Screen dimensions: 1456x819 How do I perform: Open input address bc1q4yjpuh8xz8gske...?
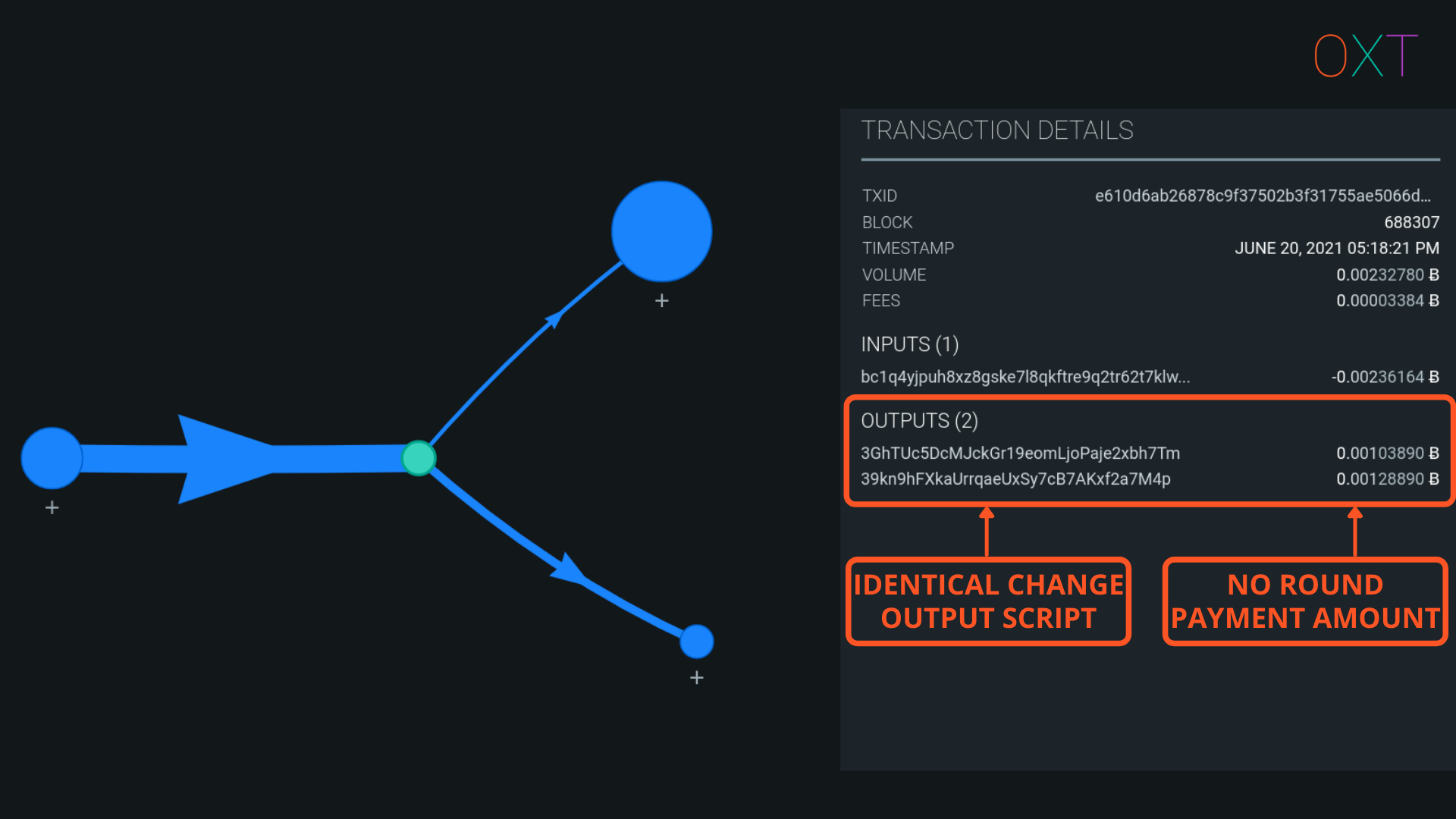(x=1025, y=377)
